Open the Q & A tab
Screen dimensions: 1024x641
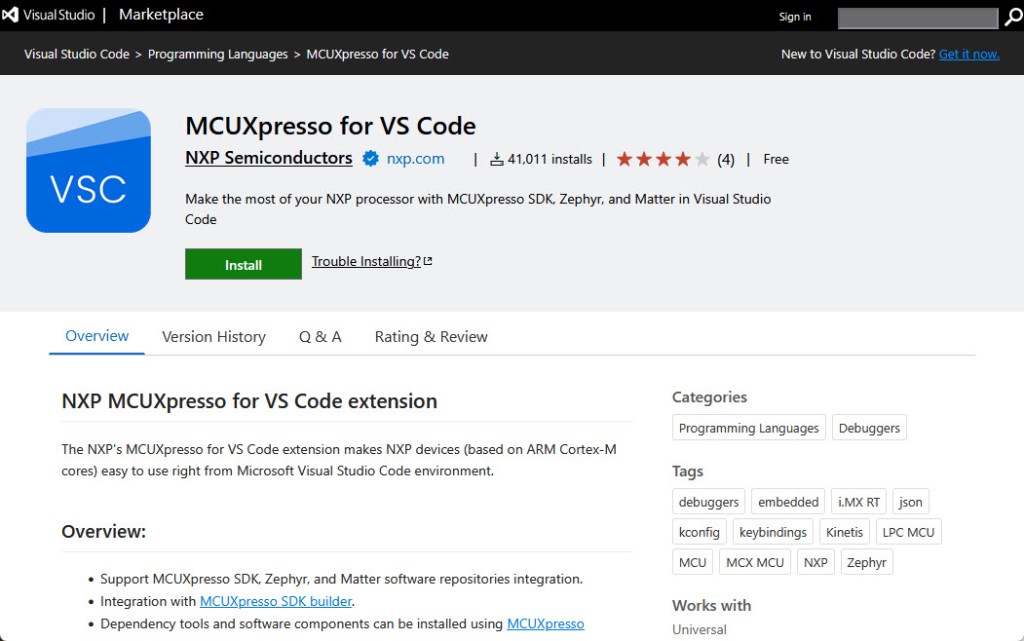320,337
